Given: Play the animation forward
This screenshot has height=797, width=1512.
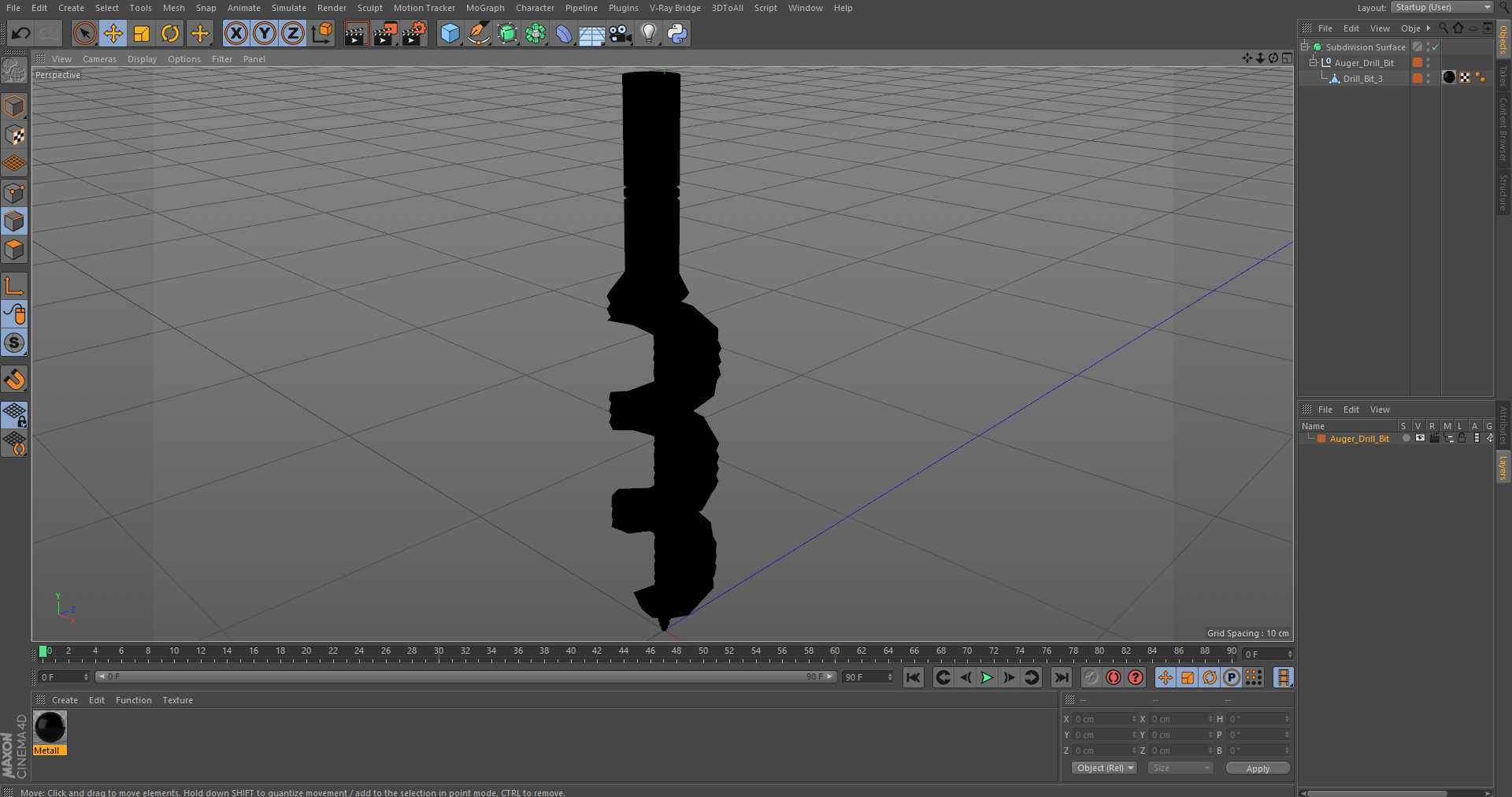Looking at the screenshot, I should click(x=987, y=677).
